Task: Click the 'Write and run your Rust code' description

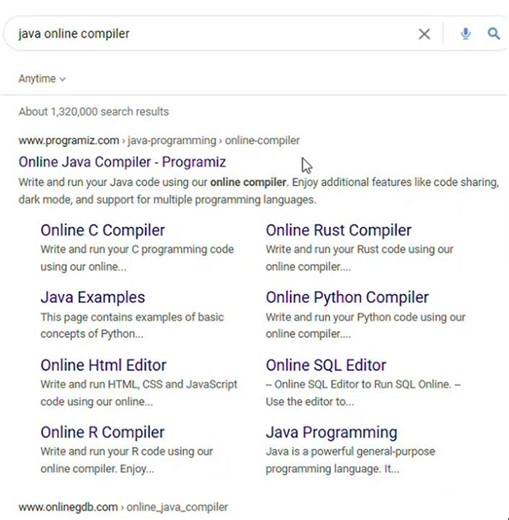Action: point(359,258)
